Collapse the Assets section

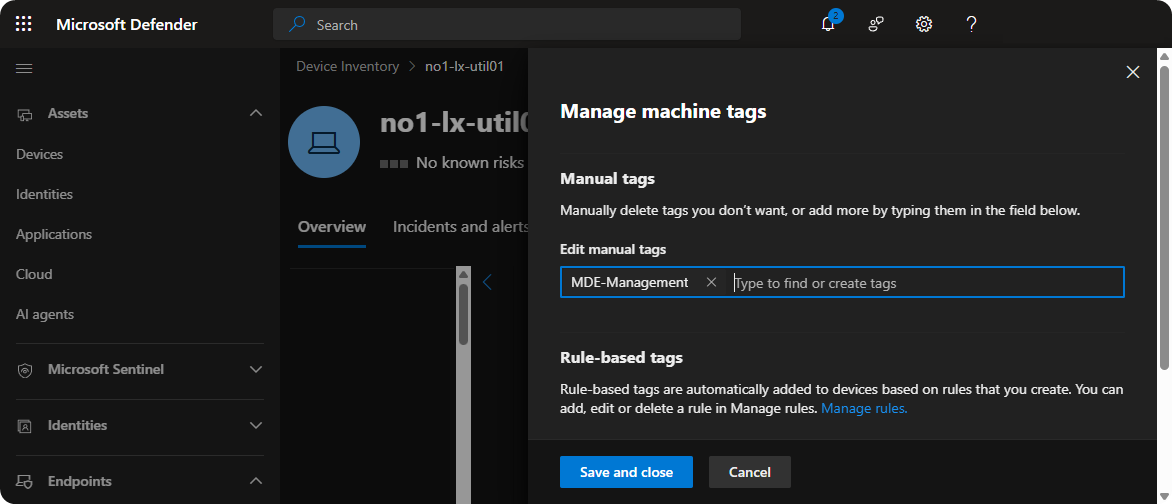click(255, 114)
